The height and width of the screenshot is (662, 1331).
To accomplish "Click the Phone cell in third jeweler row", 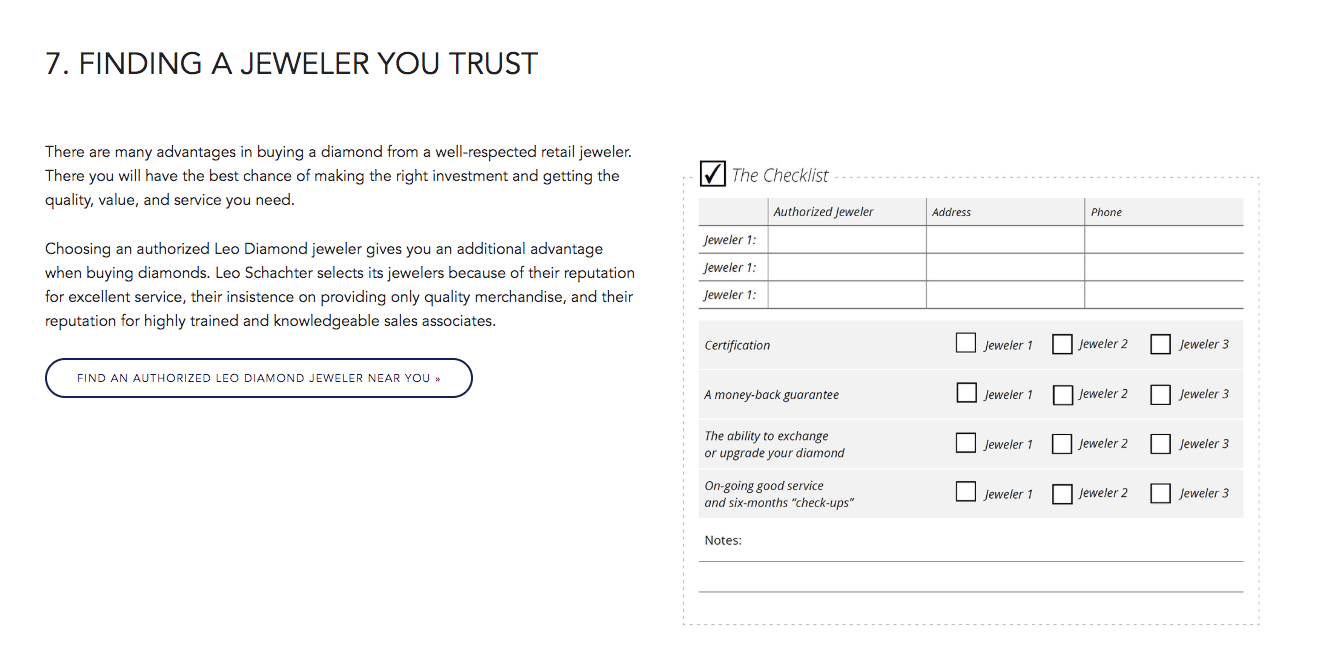I will (x=1164, y=295).
